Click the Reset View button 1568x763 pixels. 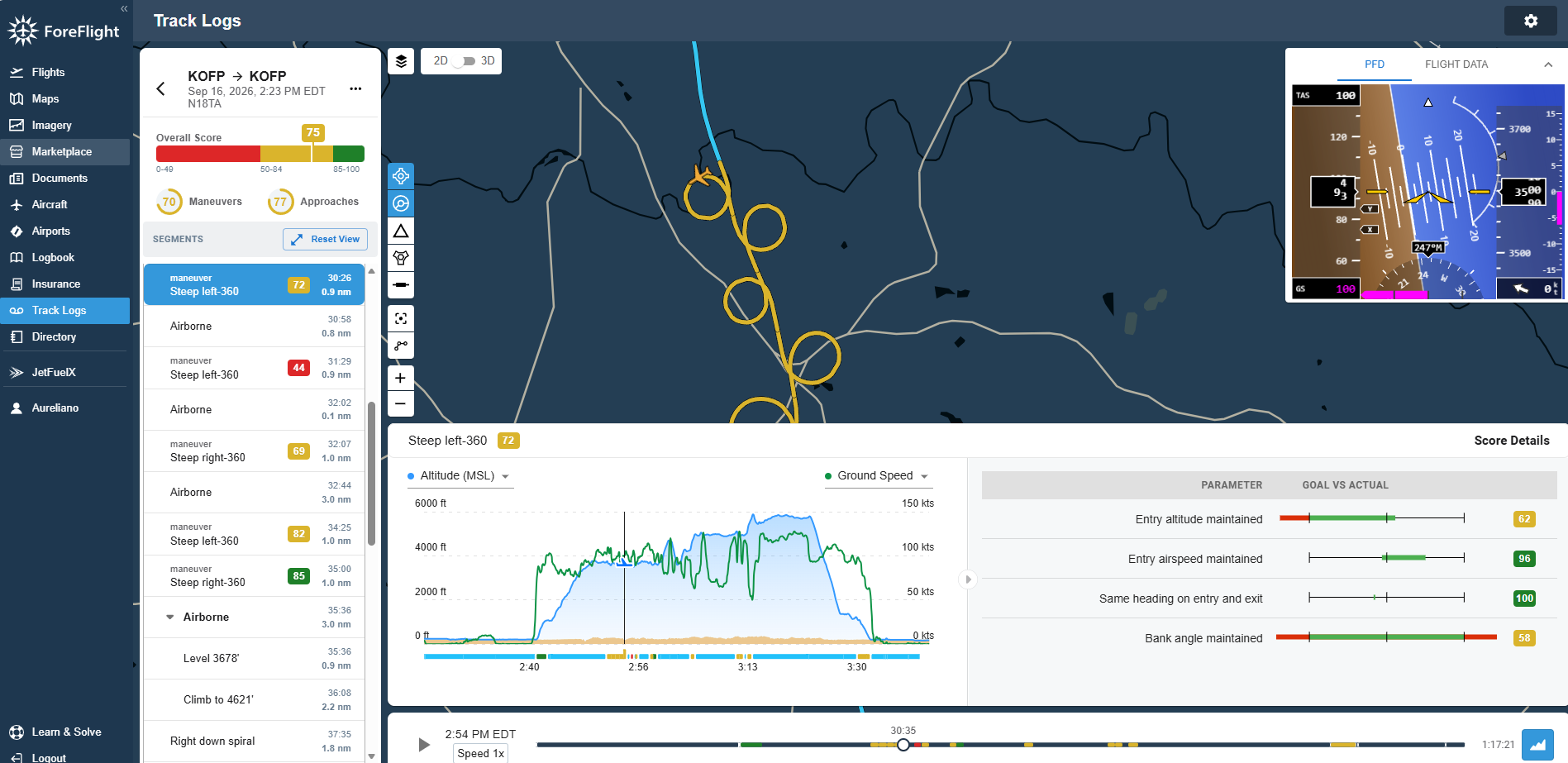click(325, 239)
